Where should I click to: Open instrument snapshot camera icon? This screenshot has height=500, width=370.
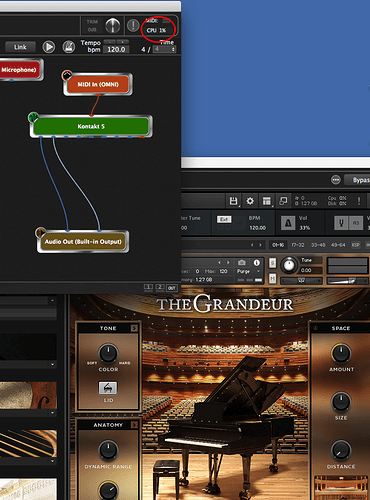pyautogui.click(x=242, y=262)
